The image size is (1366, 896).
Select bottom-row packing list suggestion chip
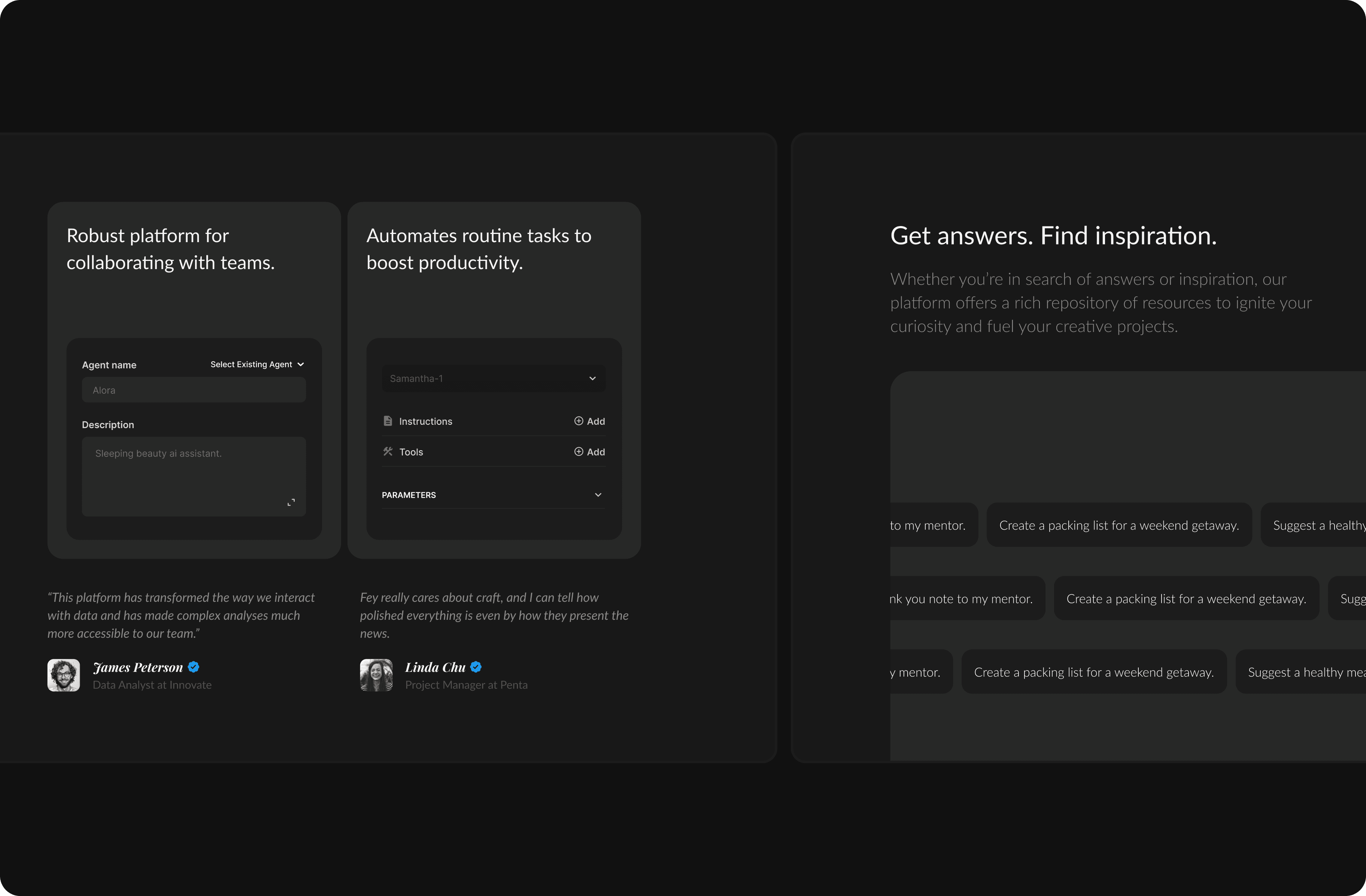[x=1093, y=672]
